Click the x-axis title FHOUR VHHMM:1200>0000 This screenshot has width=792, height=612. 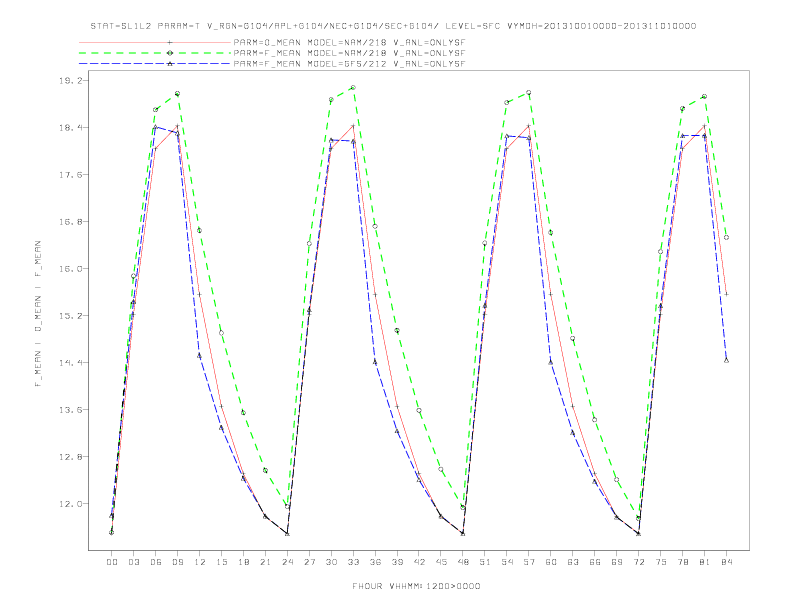pyautogui.click(x=416, y=586)
